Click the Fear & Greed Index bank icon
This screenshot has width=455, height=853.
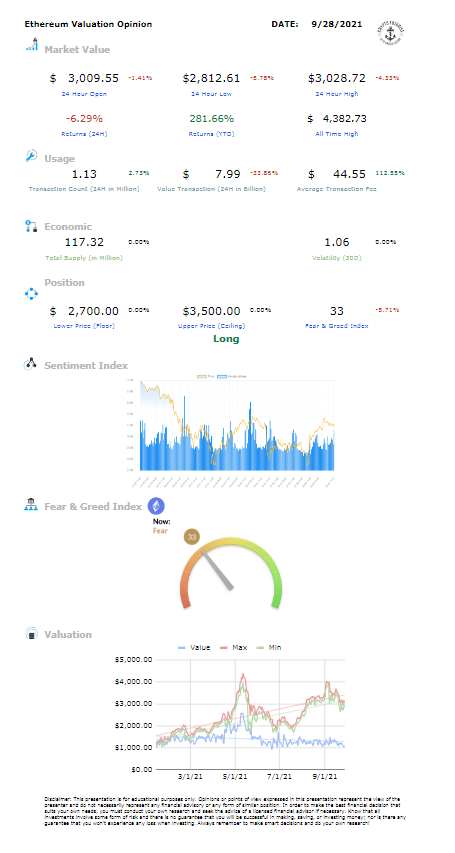pos(30,505)
